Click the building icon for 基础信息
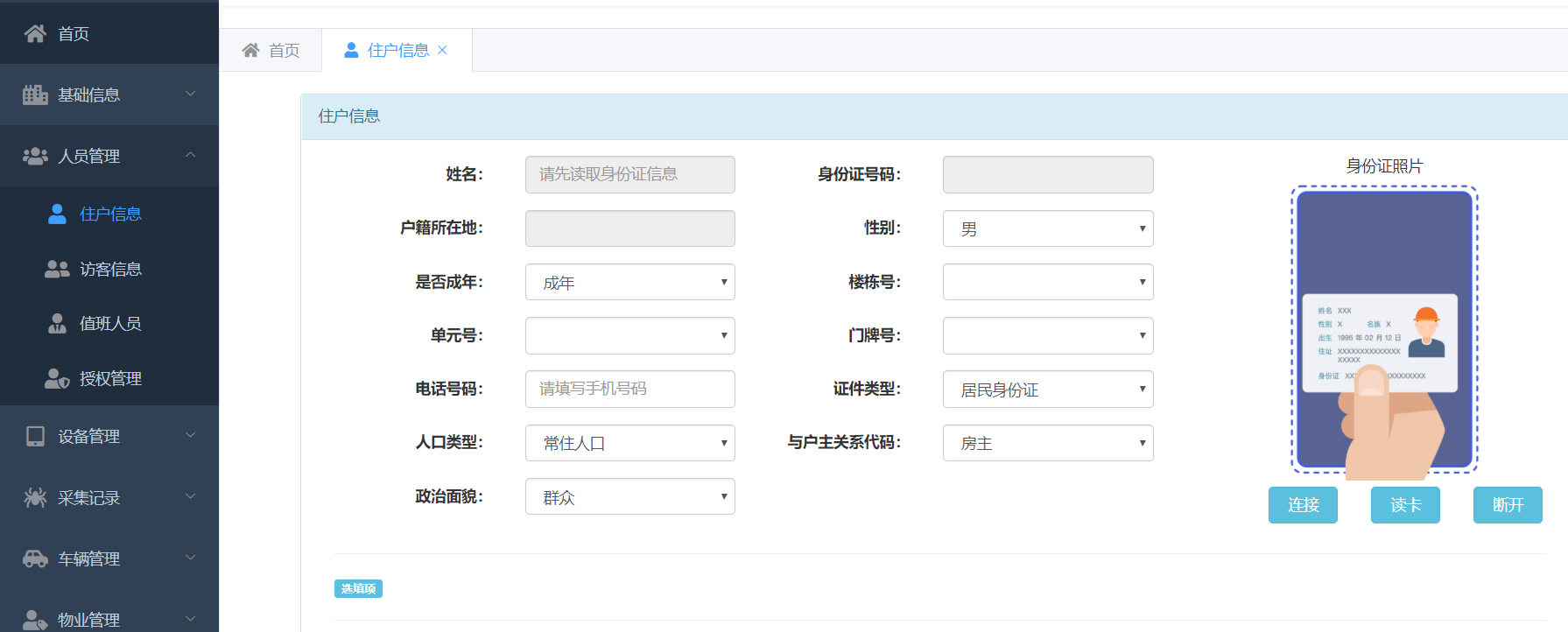The width and height of the screenshot is (1568, 632). 35,95
